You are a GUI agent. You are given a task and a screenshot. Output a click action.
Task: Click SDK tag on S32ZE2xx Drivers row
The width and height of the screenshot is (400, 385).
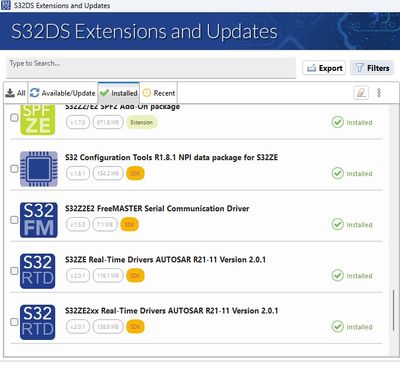pos(135,327)
